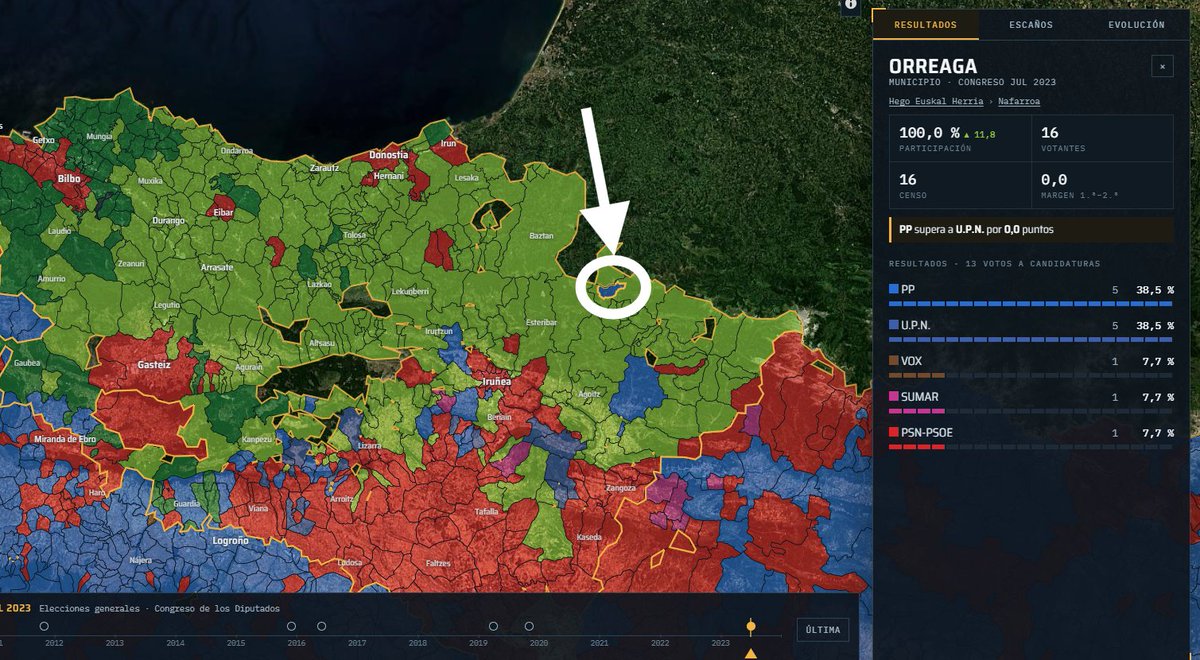Select the Durango map label

169,220
